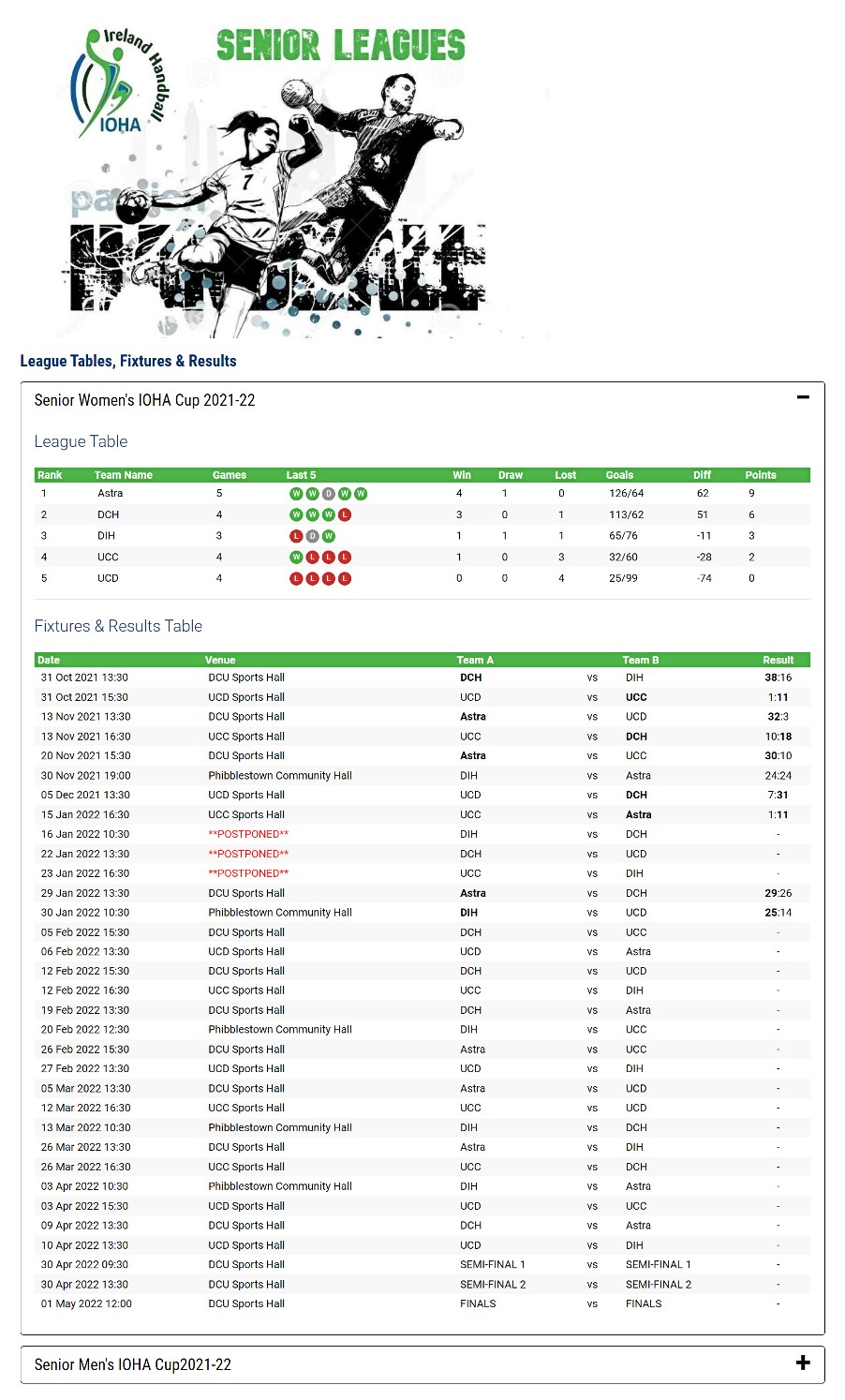845x1400 pixels.
Task: Click the Rank column header
Action: pyautogui.click(x=50, y=475)
